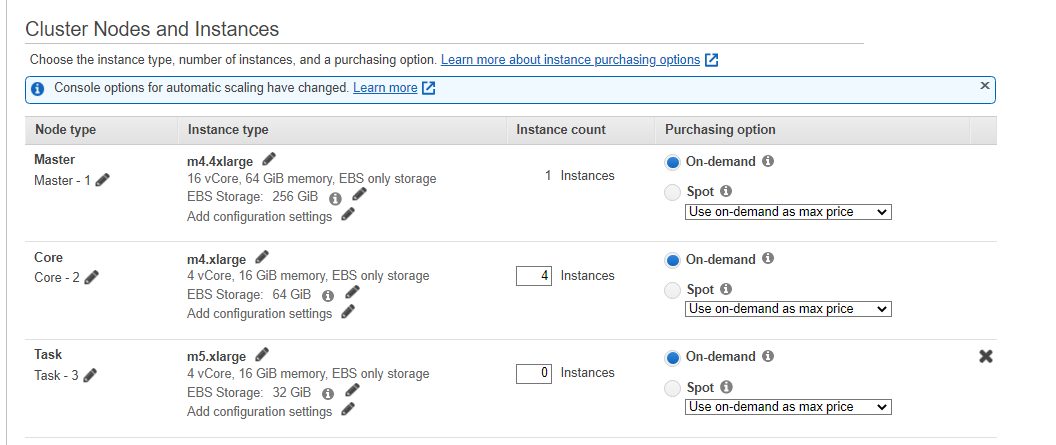Open the Master max price dropdown
This screenshot has height=445, width=1056.
[788, 212]
